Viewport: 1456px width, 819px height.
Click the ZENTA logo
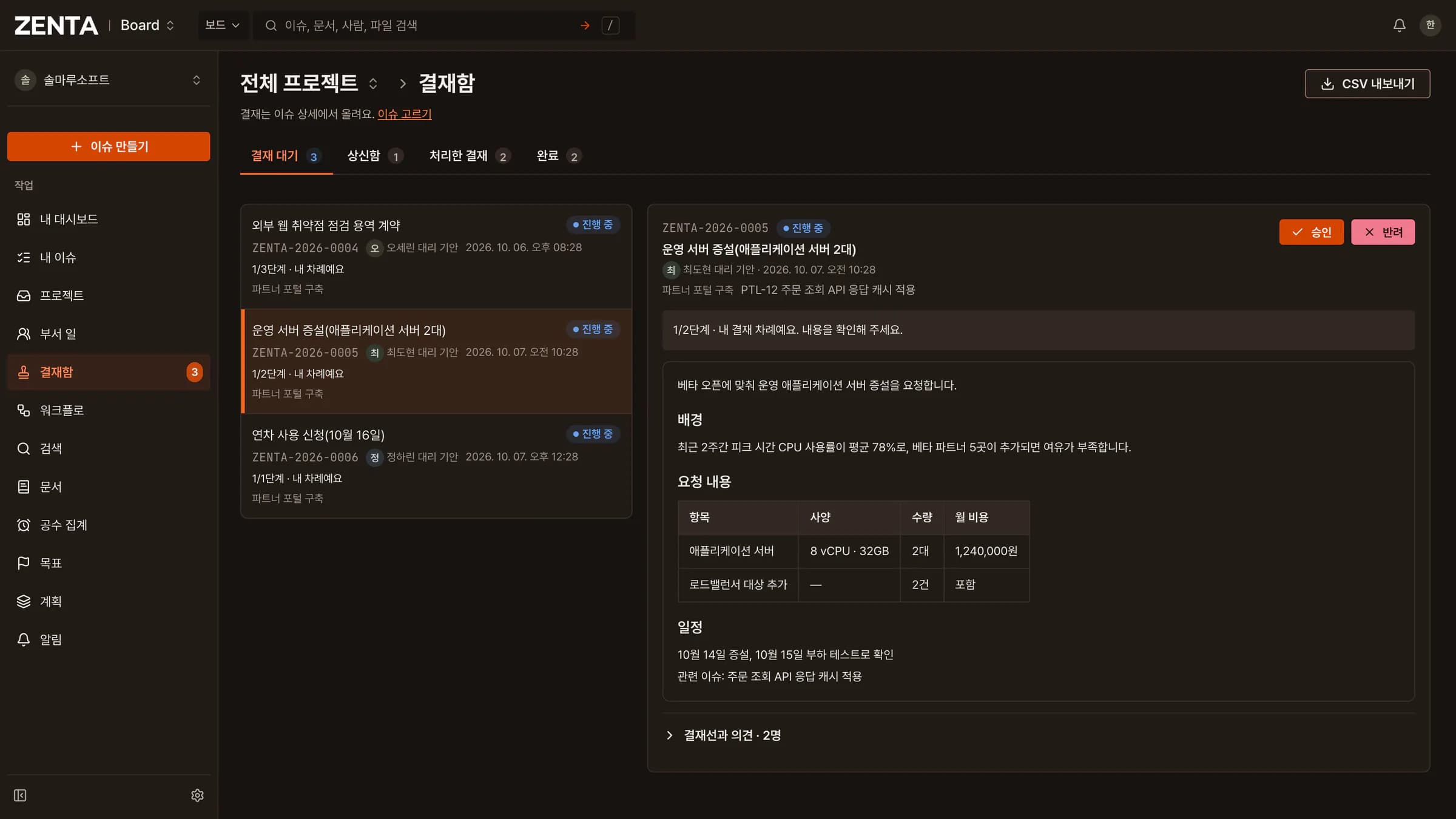(x=56, y=25)
